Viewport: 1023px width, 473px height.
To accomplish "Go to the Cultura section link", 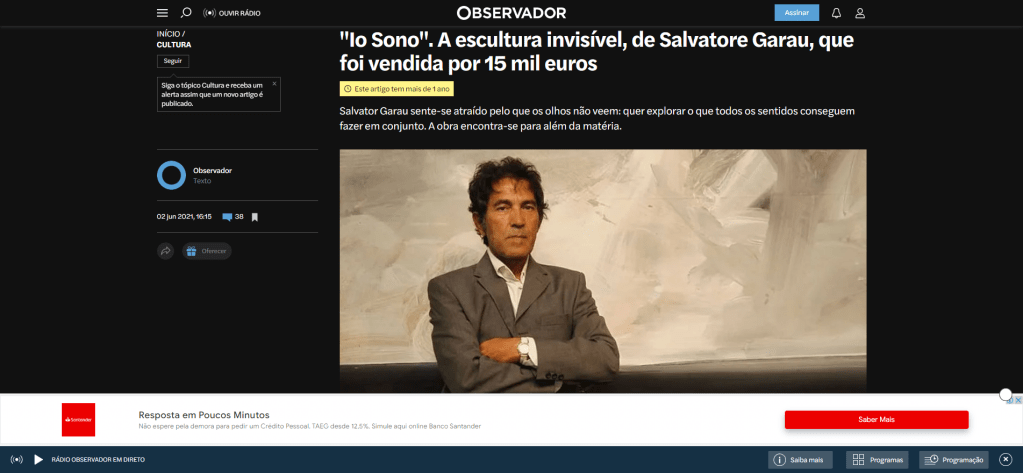I will tap(174, 45).
